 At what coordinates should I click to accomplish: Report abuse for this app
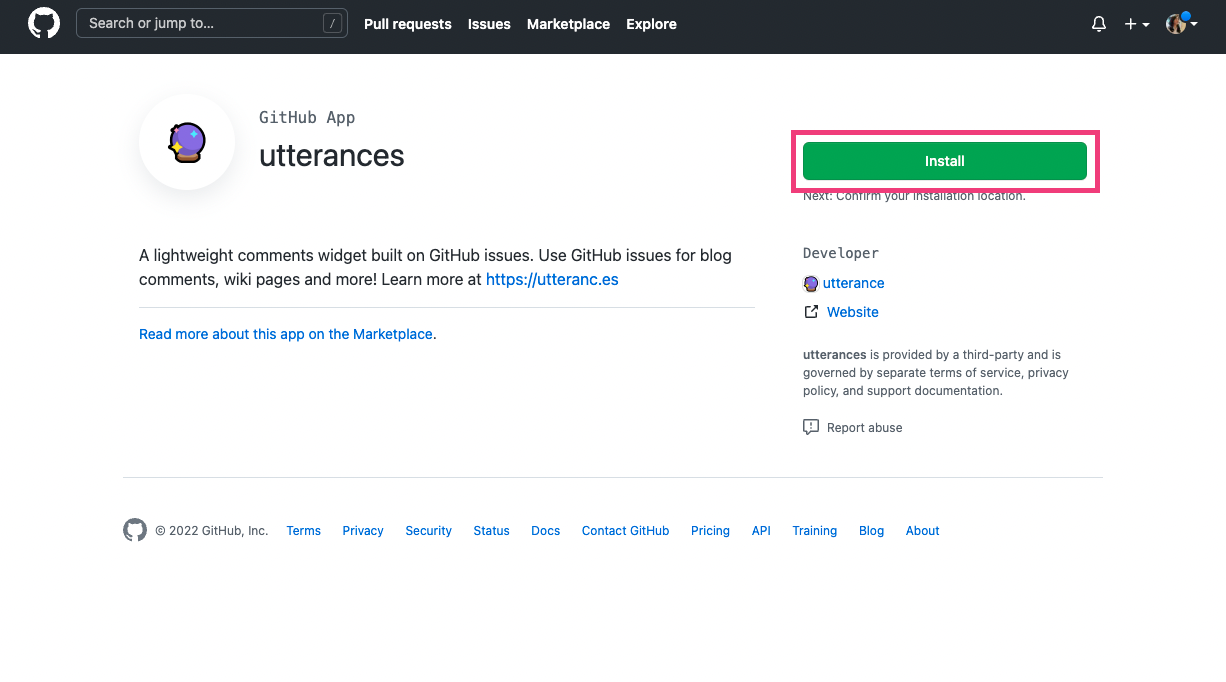[x=864, y=428]
